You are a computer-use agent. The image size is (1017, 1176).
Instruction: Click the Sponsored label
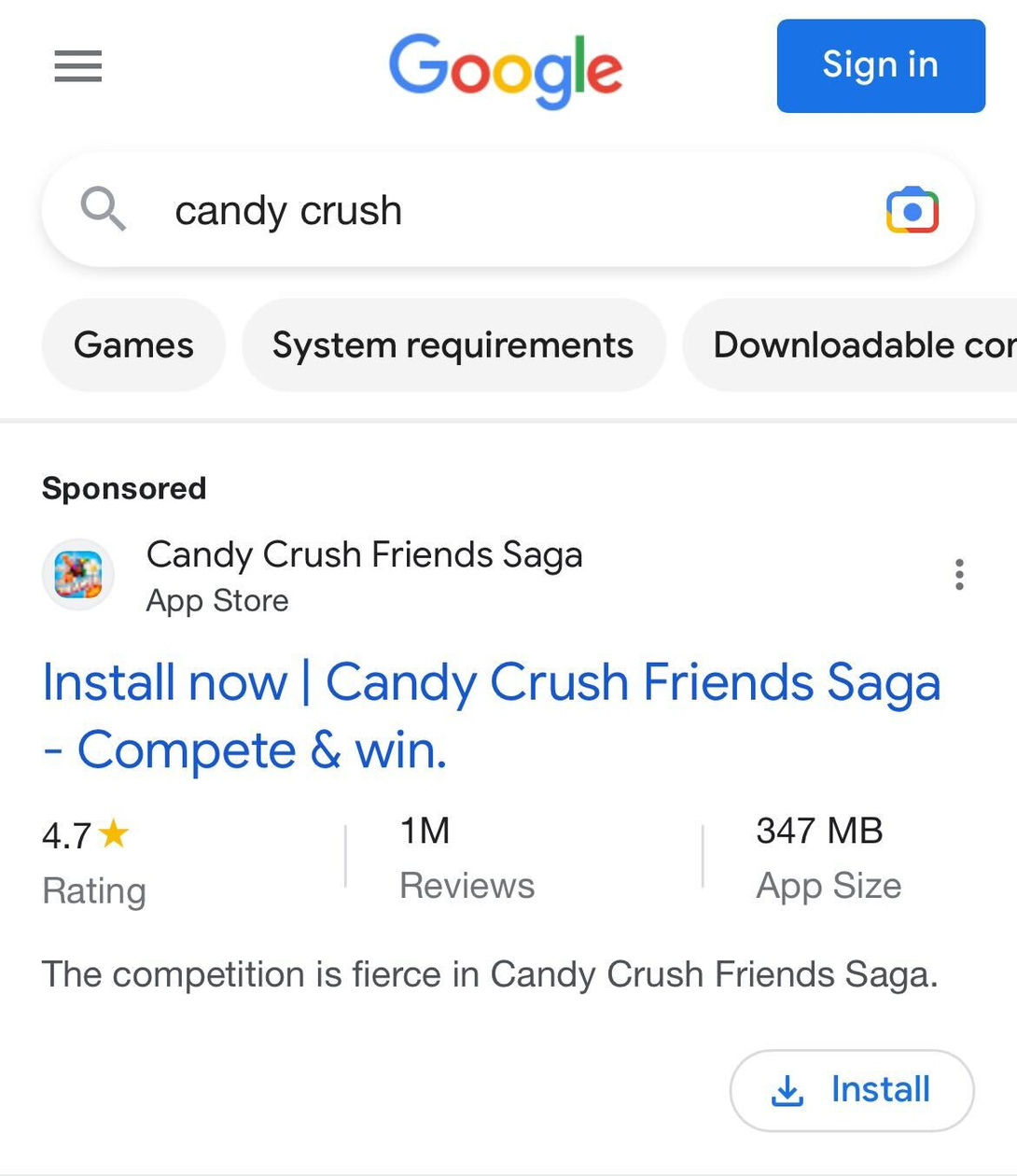tap(123, 487)
